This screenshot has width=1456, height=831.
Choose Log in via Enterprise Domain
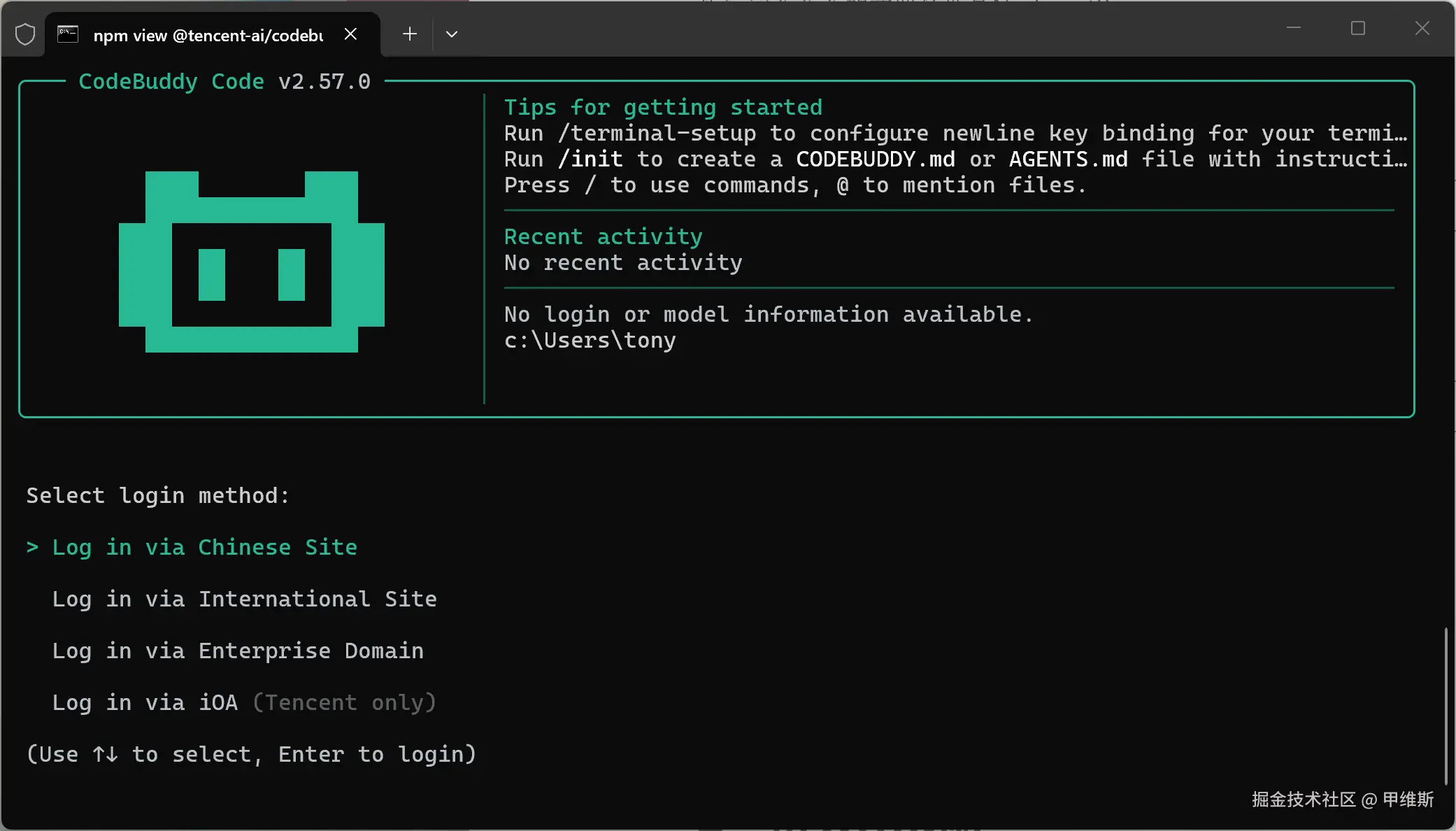click(238, 651)
